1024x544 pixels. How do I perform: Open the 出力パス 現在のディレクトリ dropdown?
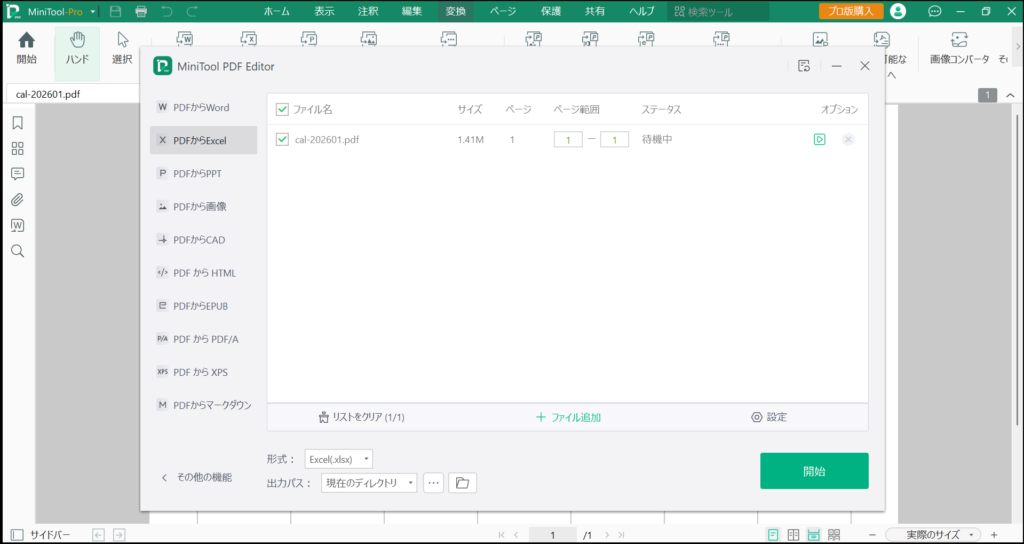tap(369, 483)
